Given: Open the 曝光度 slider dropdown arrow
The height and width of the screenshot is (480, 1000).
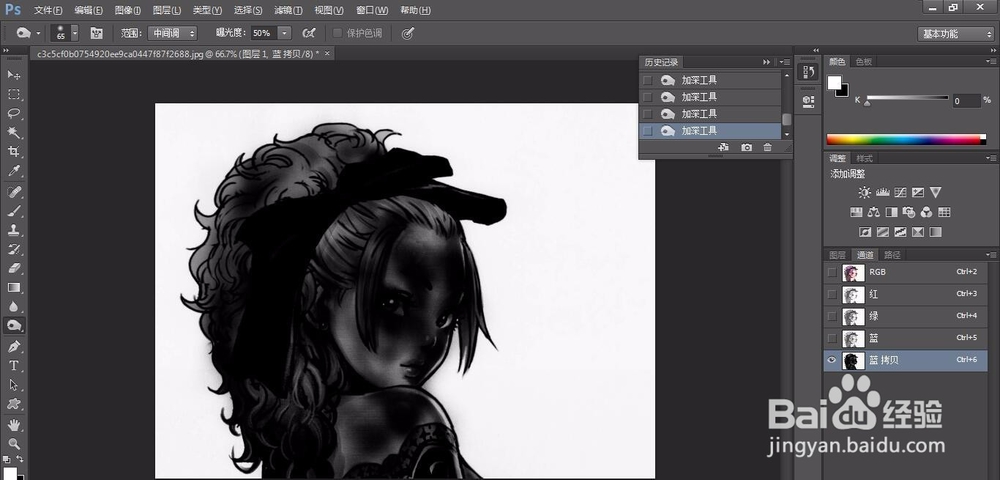Looking at the screenshot, I should [x=284, y=33].
